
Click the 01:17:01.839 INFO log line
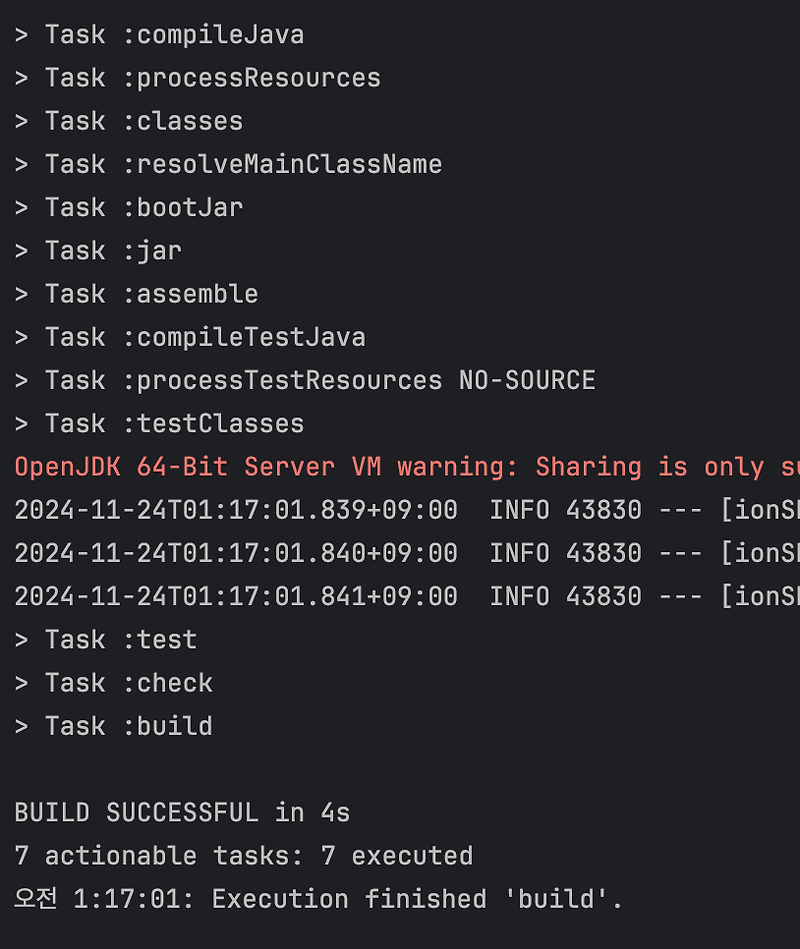click(407, 511)
